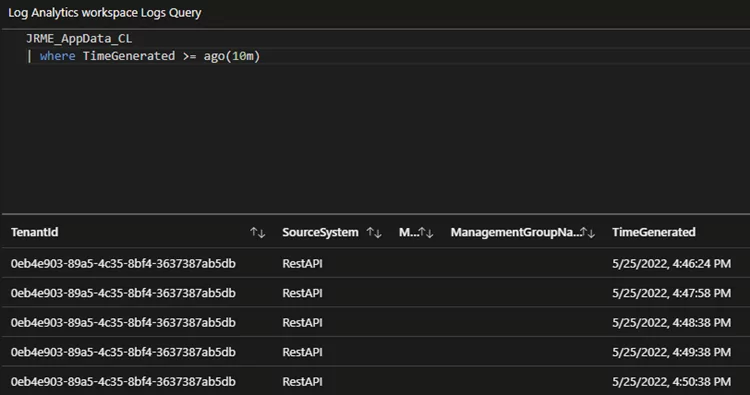Click the TimeGenerated column header
This screenshot has width=750, height=395.
(654, 232)
